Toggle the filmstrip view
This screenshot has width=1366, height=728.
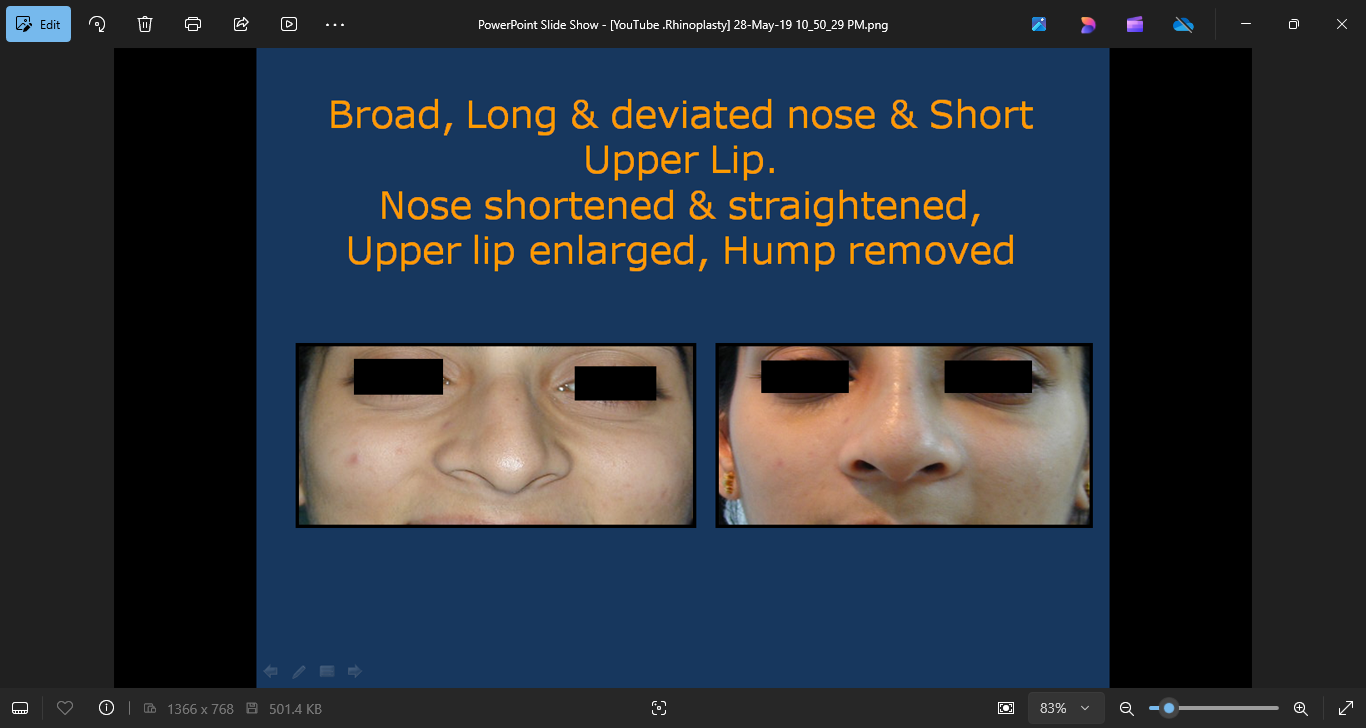pos(20,708)
